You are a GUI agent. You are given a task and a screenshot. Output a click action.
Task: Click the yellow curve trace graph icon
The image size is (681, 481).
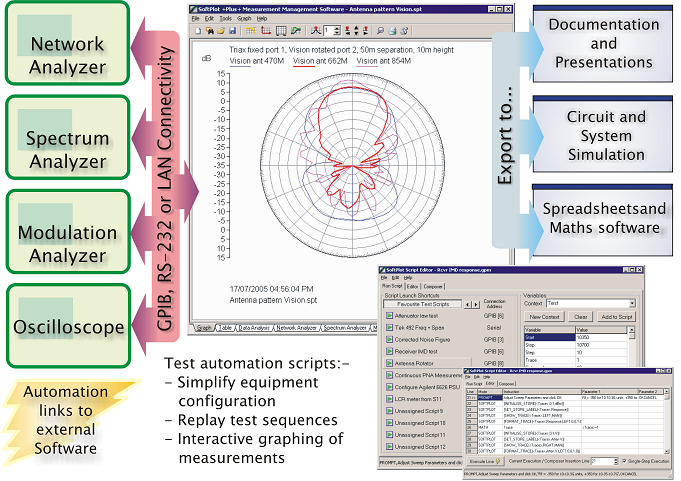coord(251,31)
